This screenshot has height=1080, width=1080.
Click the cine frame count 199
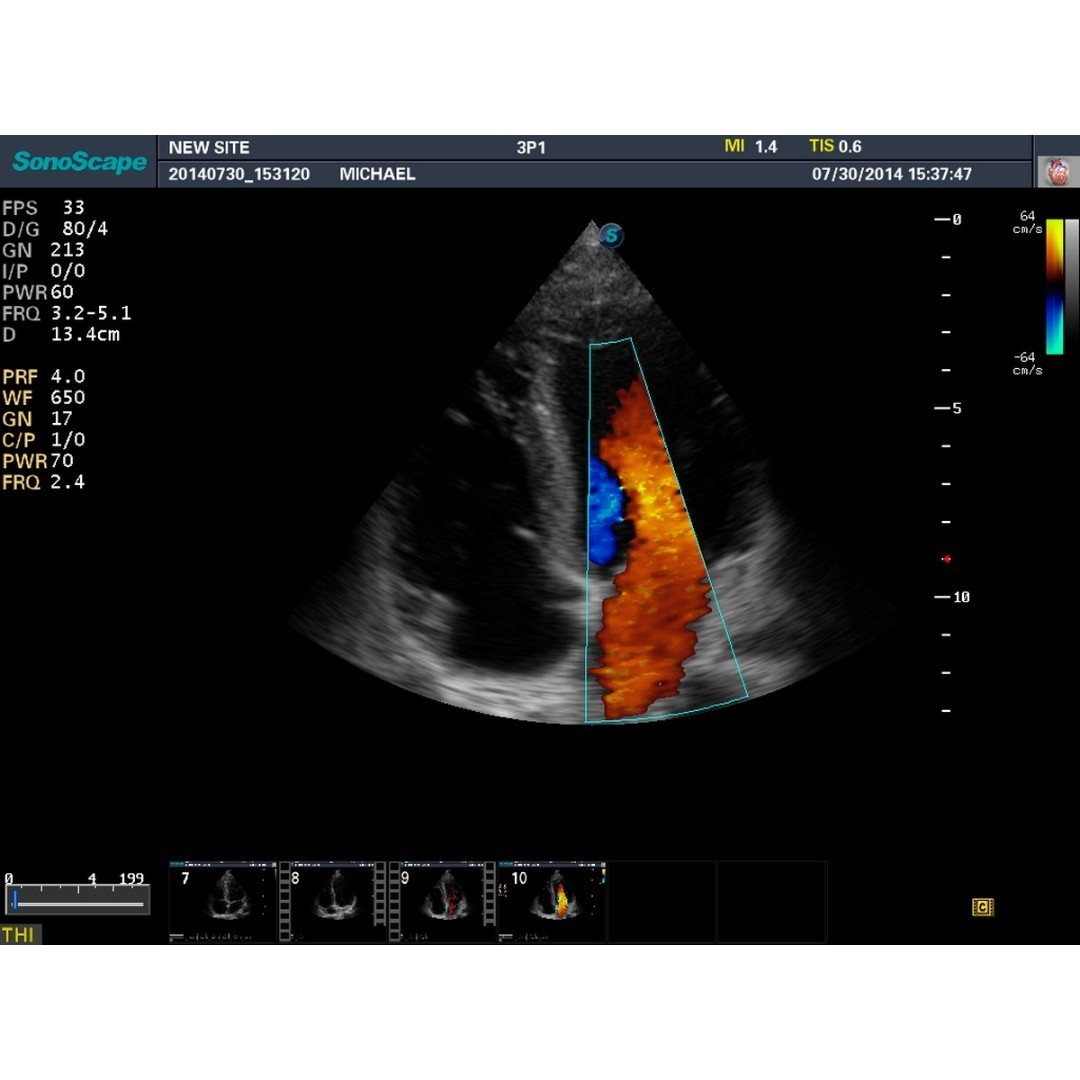coord(131,878)
